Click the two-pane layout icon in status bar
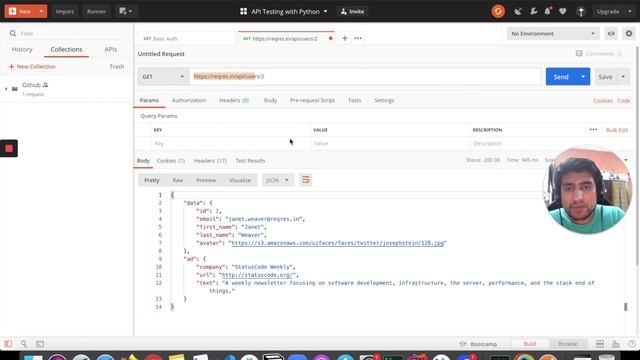This screenshot has width=640, height=360. (600, 344)
